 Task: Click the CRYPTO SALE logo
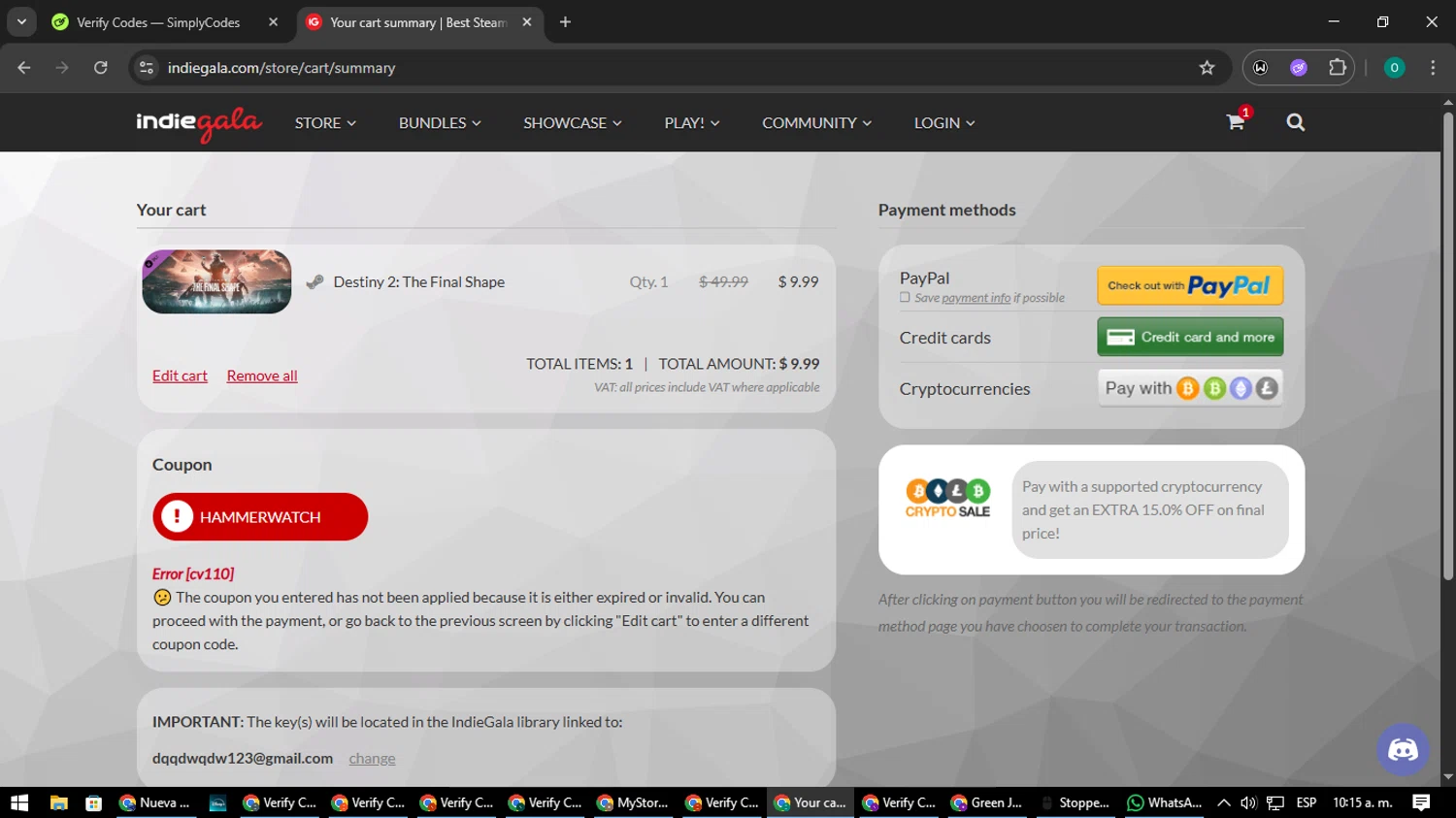click(x=947, y=499)
